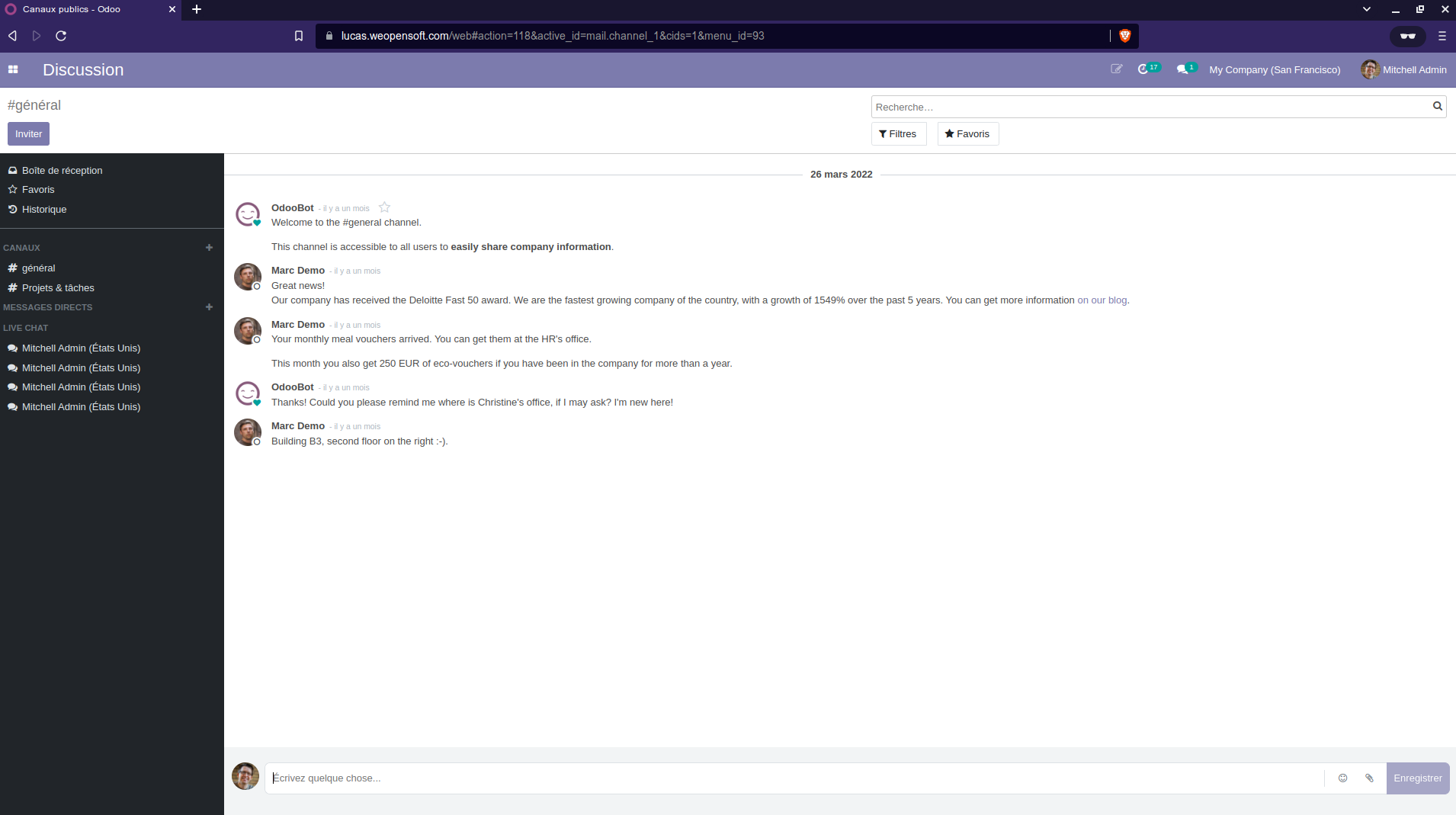The image size is (1456, 815).
Task: Open a new browser tab
Action: [197, 9]
